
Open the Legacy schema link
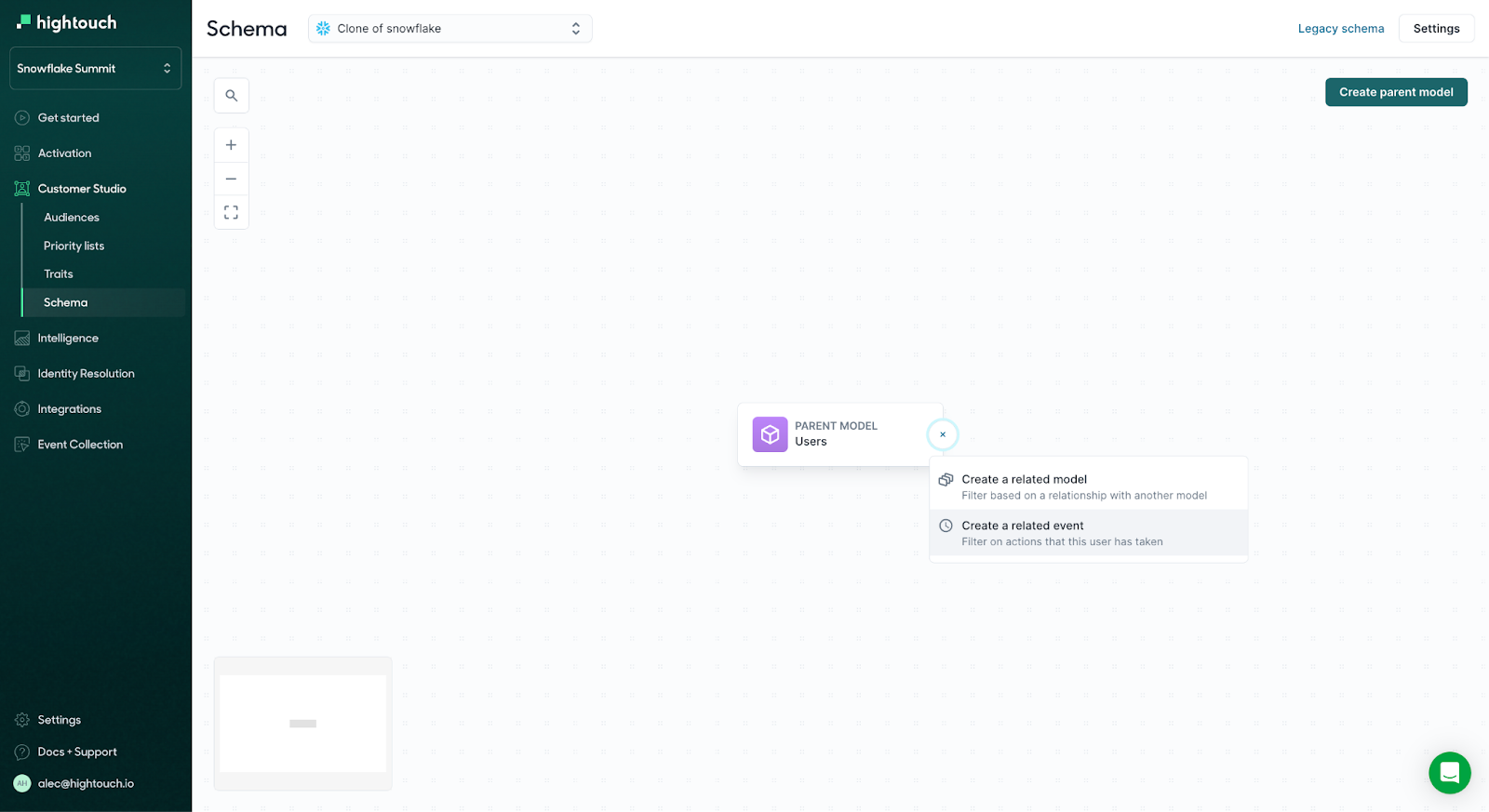(x=1340, y=29)
